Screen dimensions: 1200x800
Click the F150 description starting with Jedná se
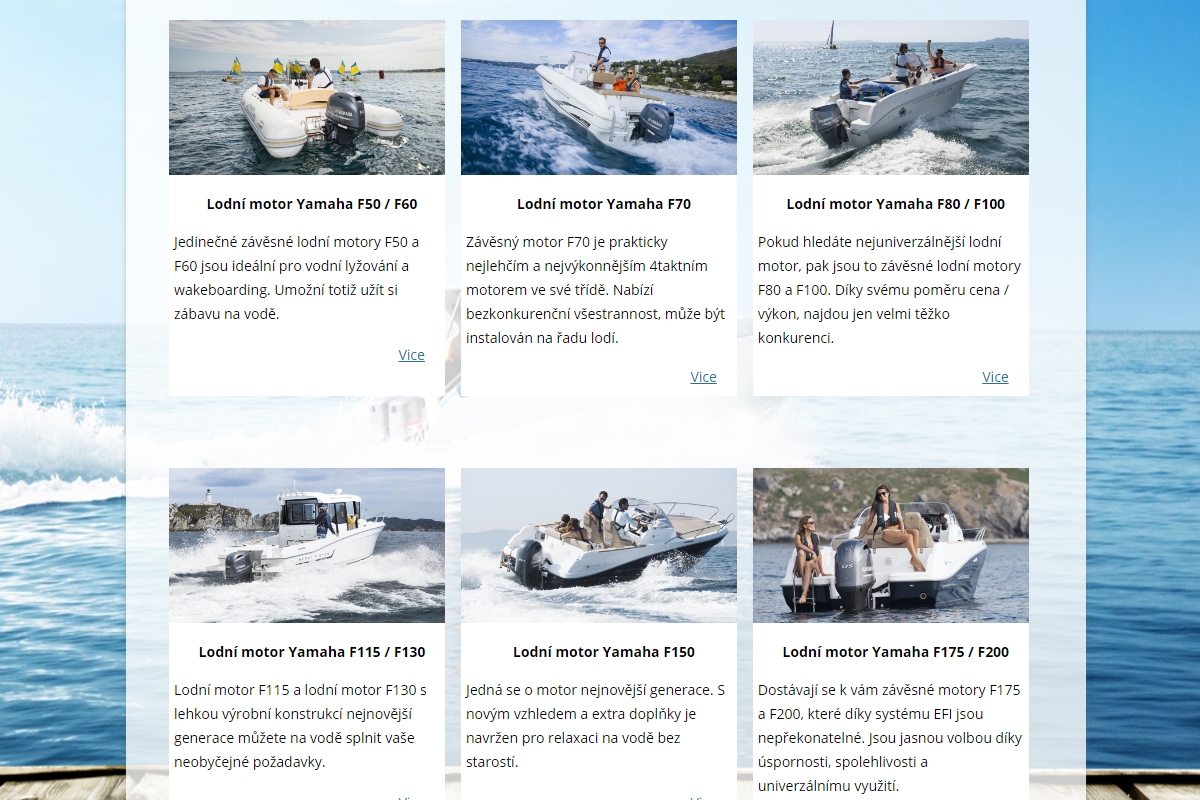595,726
